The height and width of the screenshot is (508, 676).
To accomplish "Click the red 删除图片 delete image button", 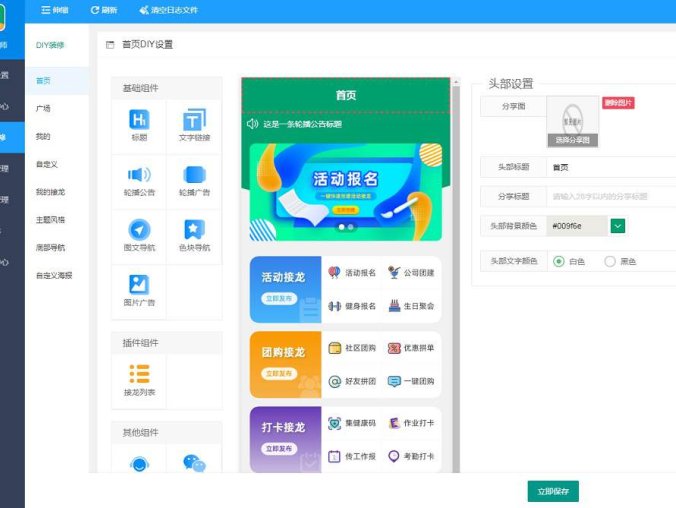I will (618, 103).
